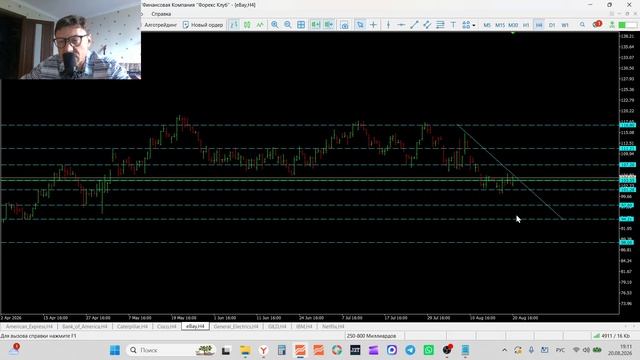
Task: Click the connection status 4911 / 16 Kb
Action: coord(612,336)
